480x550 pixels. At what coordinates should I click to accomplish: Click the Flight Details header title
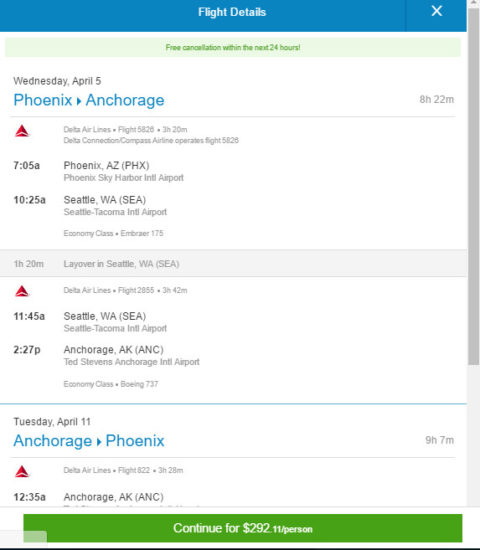pyautogui.click(x=232, y=12)
